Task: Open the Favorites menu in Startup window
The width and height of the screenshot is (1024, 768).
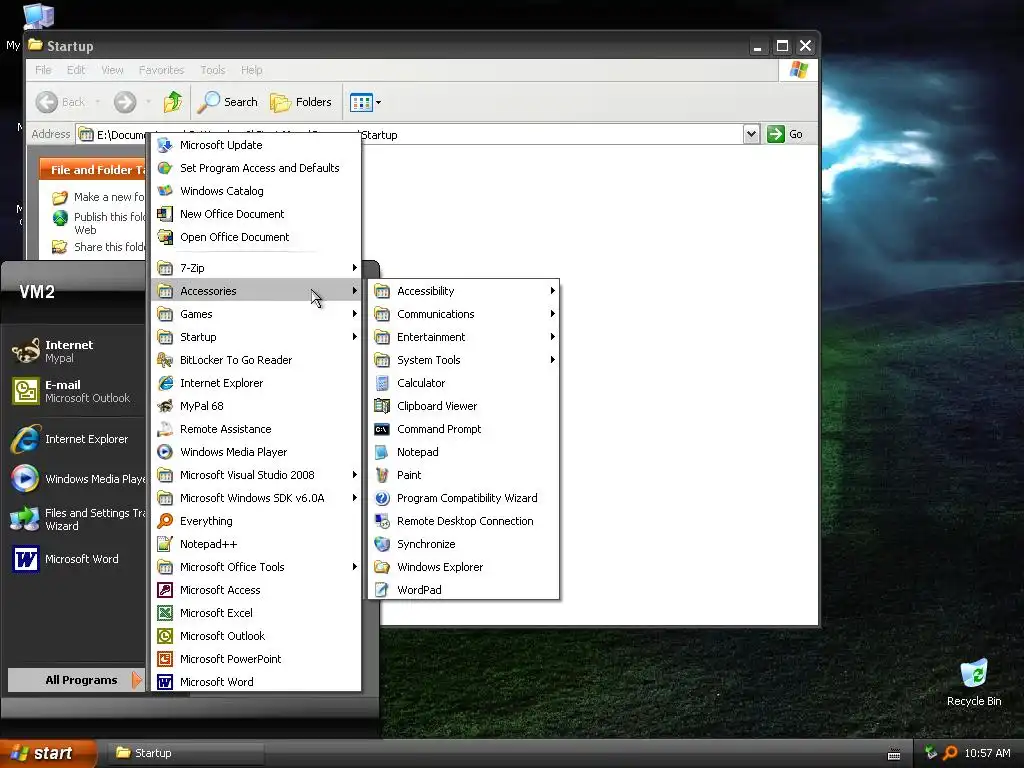Action: coord(161,70)
